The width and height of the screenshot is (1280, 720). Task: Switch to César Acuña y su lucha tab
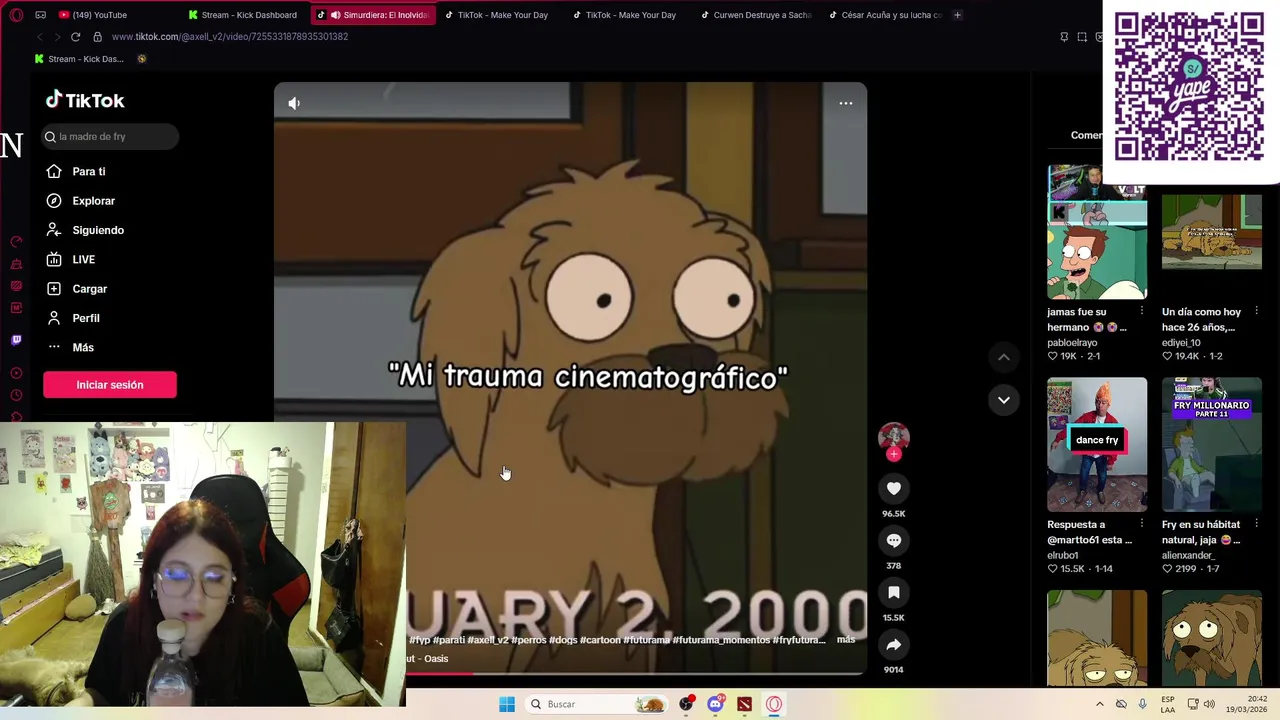coord(884,15)
